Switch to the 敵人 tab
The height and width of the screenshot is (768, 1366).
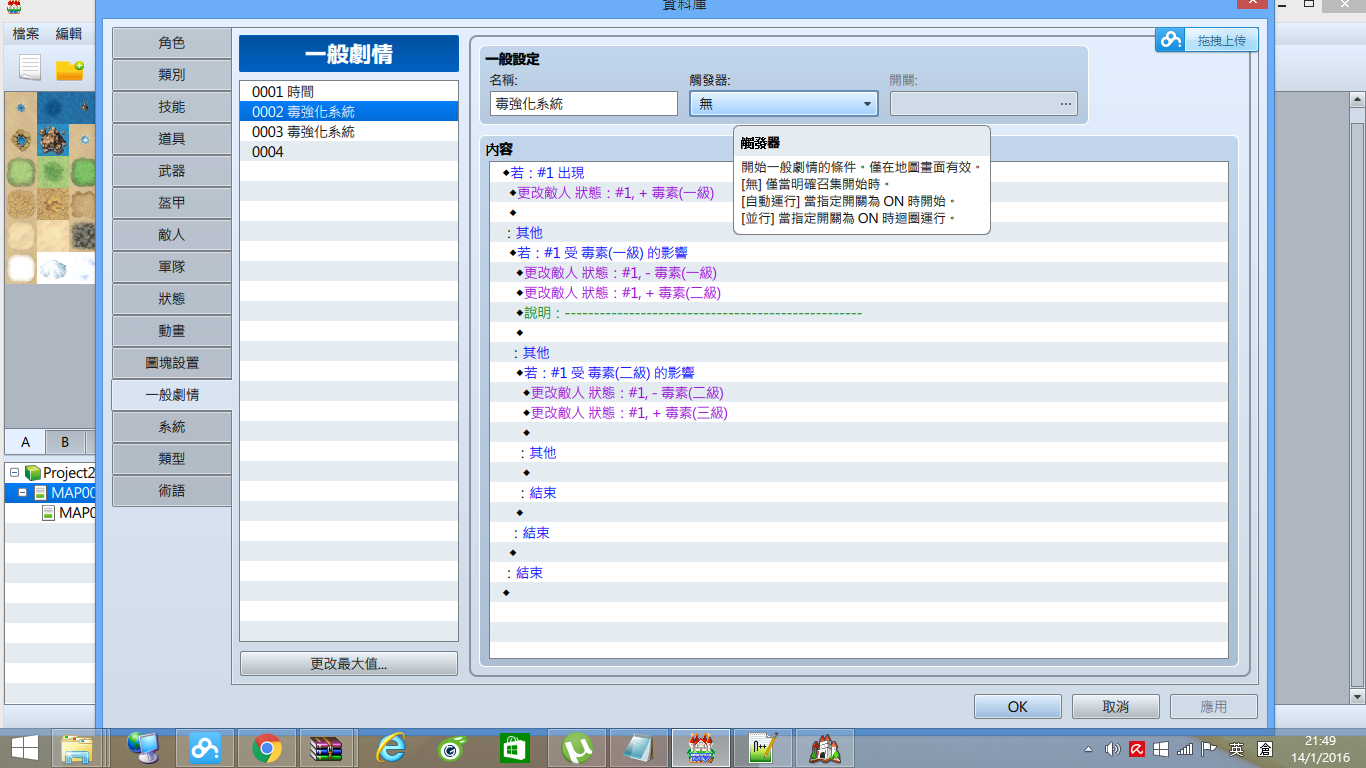[x=171, y=235]
